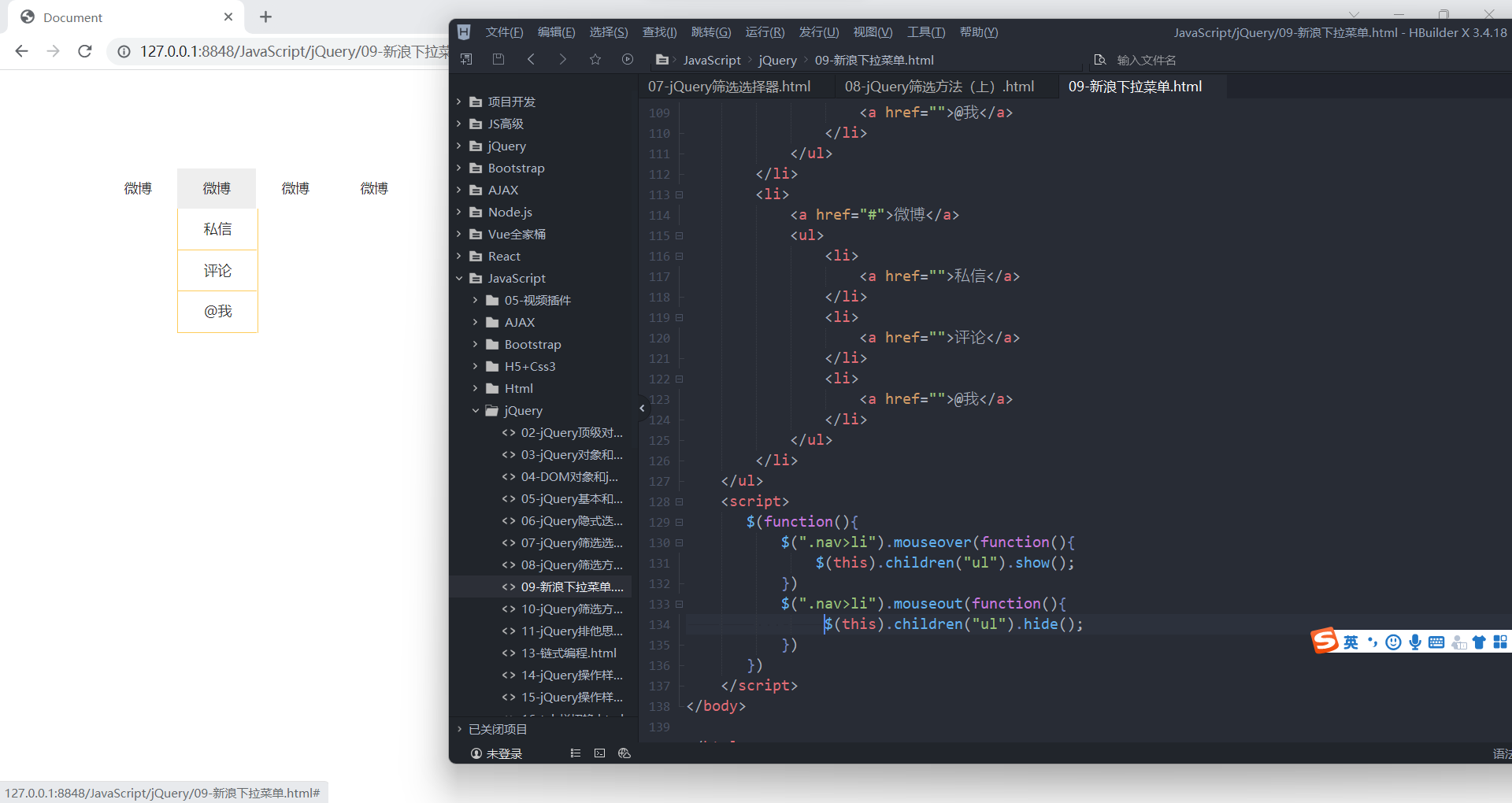This screenshot has height=803, width=1512.
Task: Open Sogou soft keyboard icon
Action: click(x=1436, y=642)
